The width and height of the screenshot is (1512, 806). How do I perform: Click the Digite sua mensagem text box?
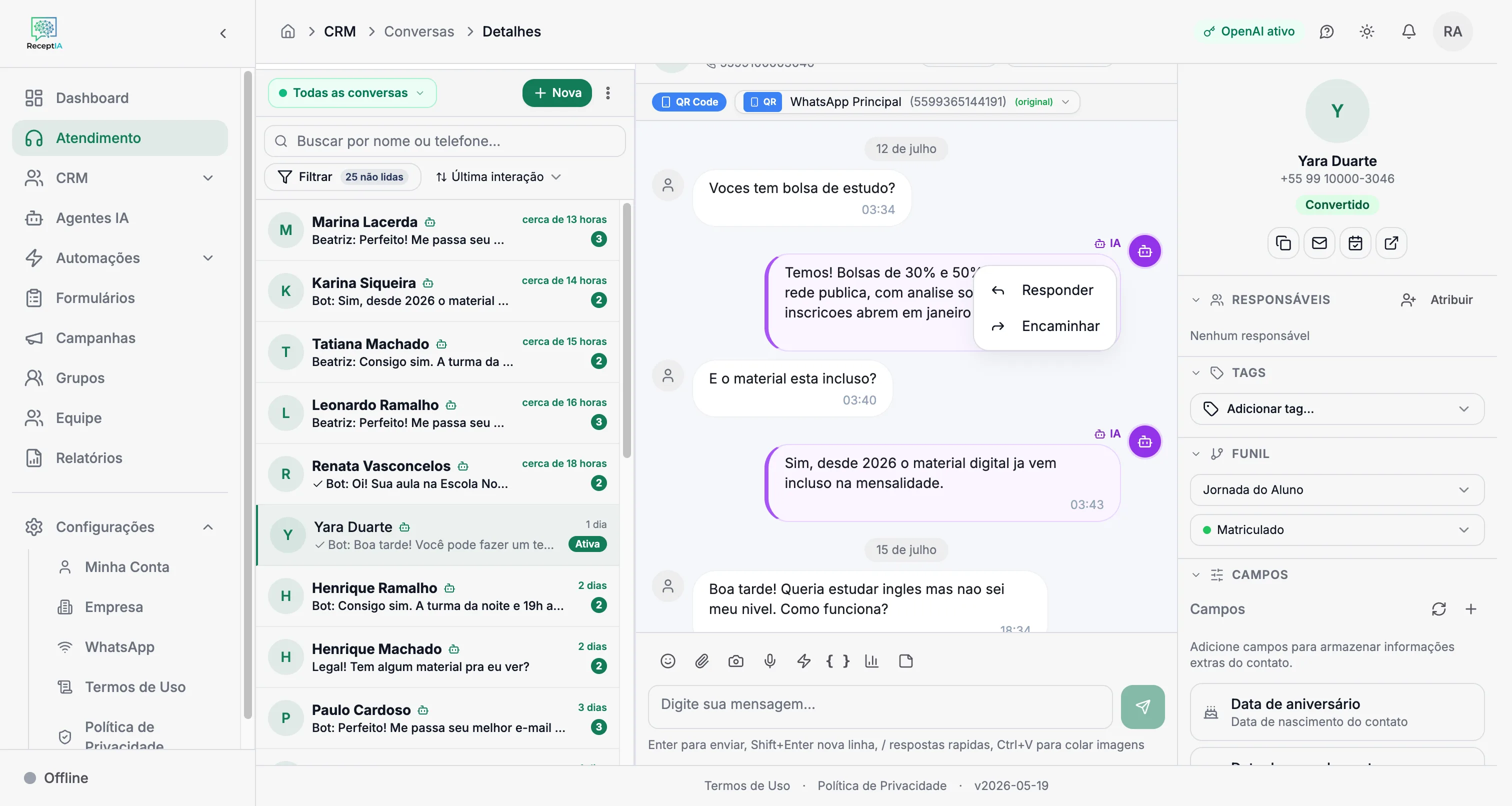pos(880,707)
